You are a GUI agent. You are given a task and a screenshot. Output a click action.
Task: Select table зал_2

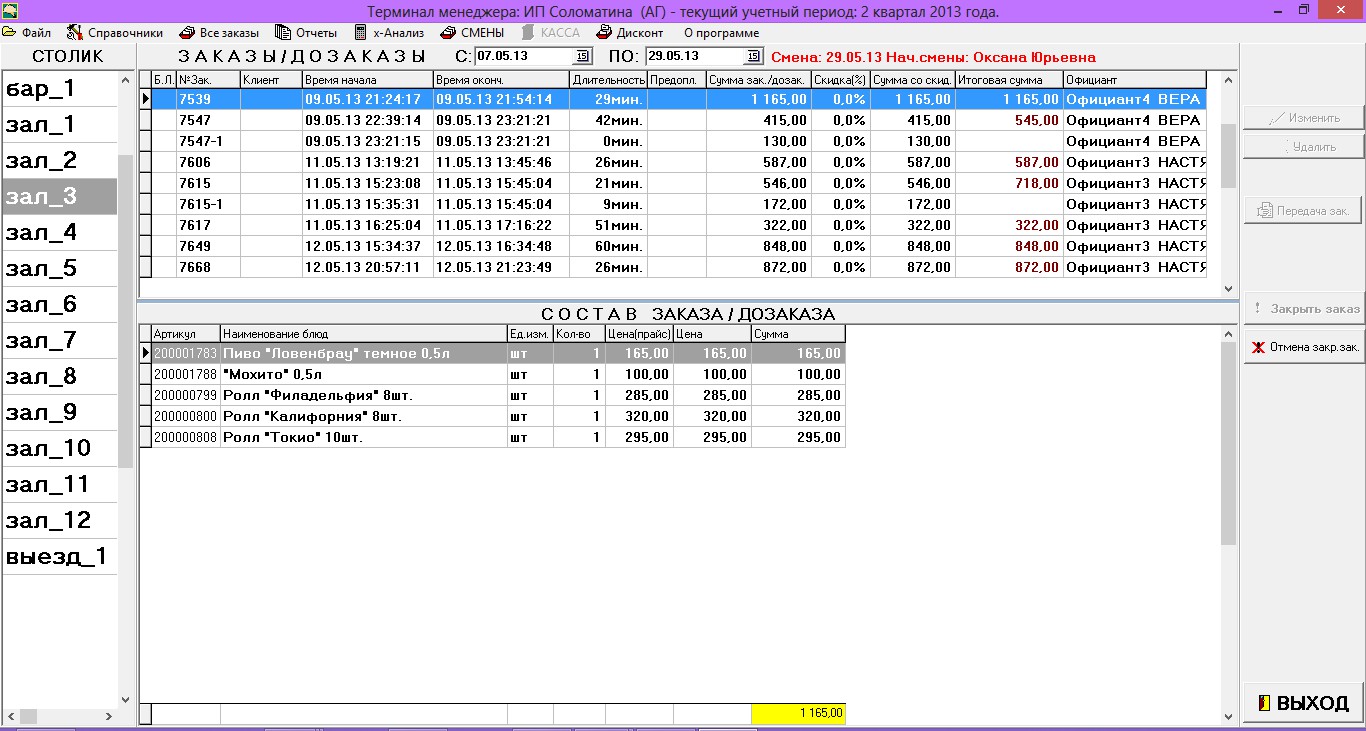(59, 161)
